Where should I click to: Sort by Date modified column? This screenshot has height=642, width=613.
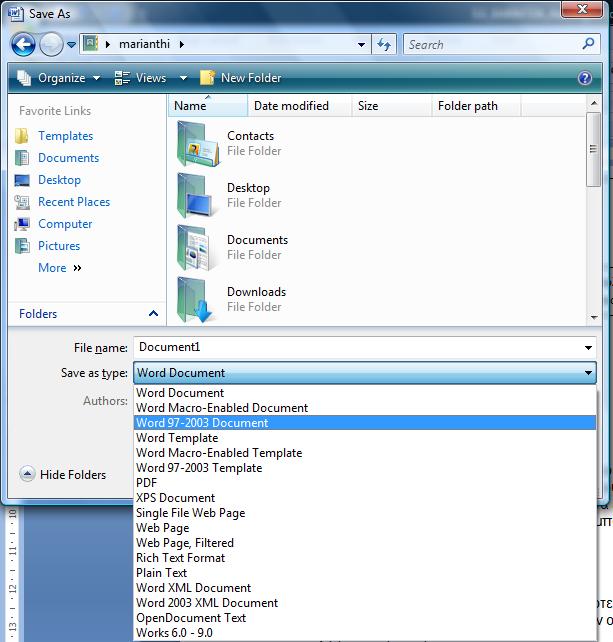[x=300, y=106]
